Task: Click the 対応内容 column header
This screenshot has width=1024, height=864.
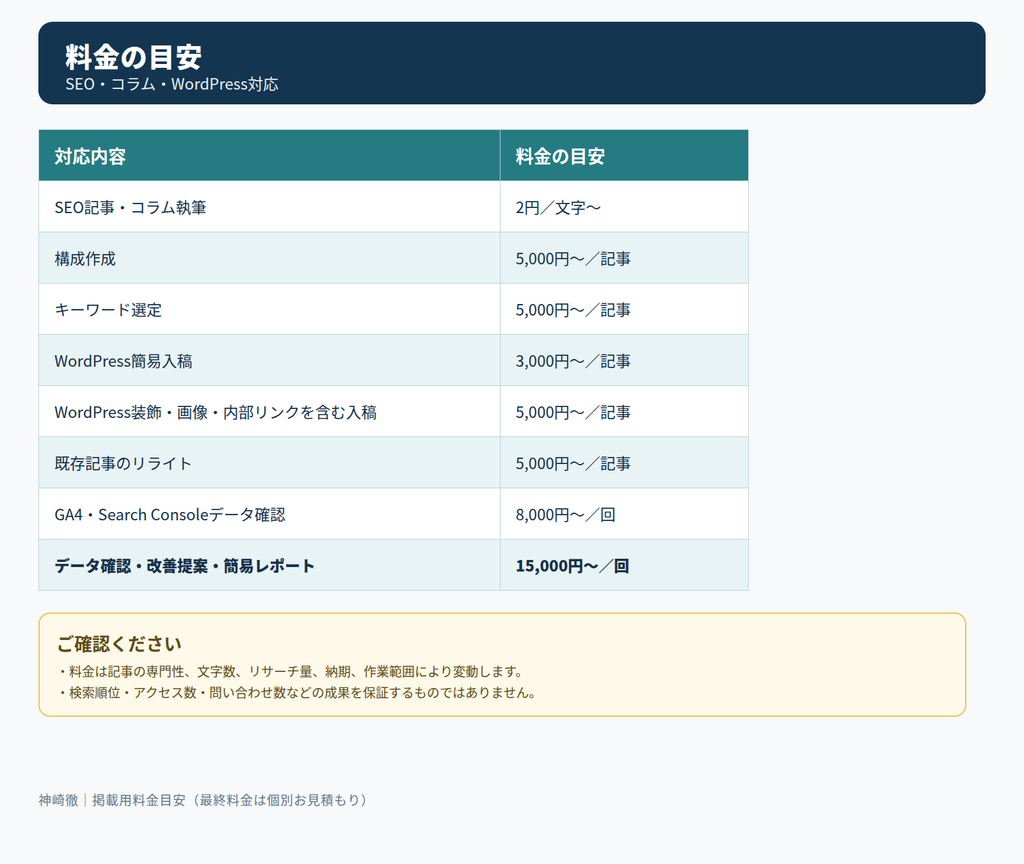Action: pos(269,155)
